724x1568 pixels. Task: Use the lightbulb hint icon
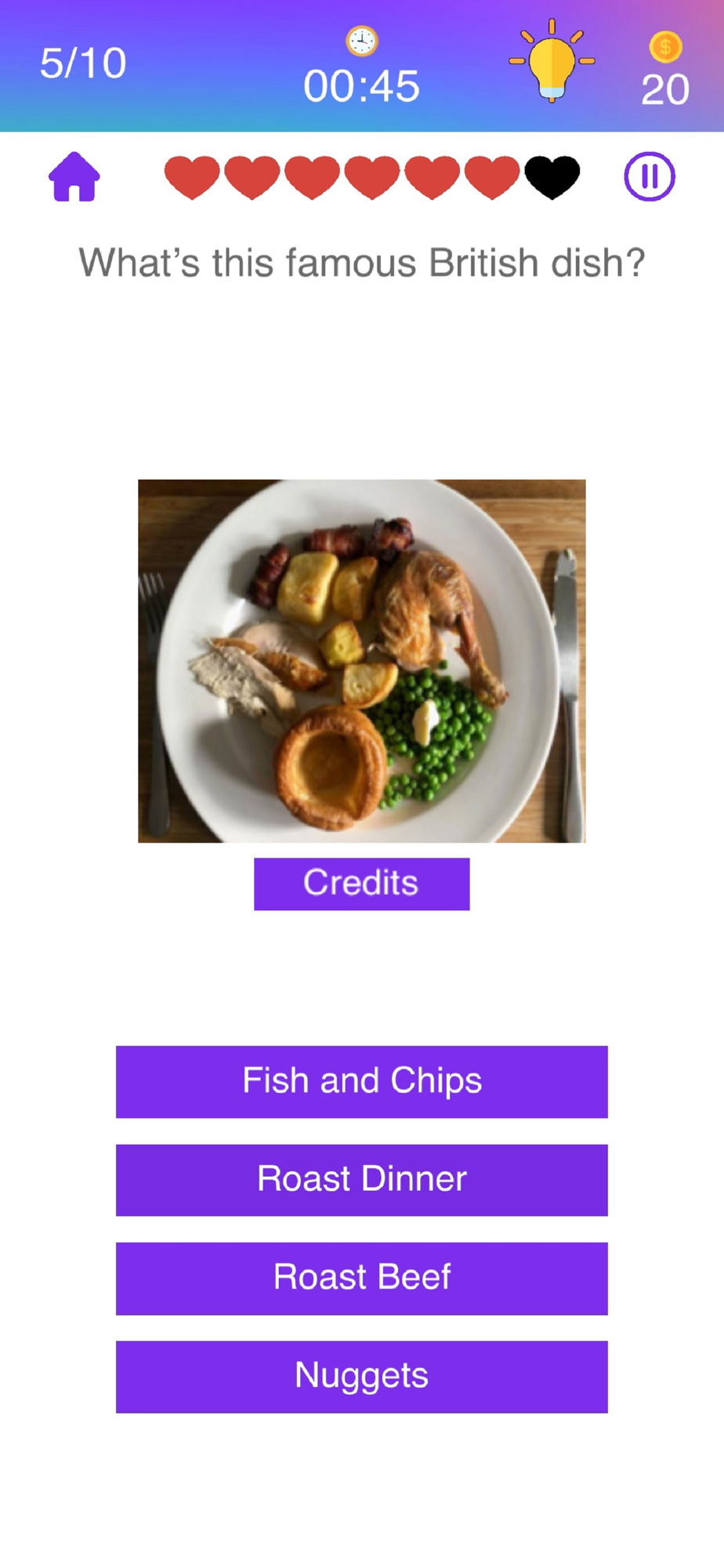pyautogui.click(x=552, y=60)
